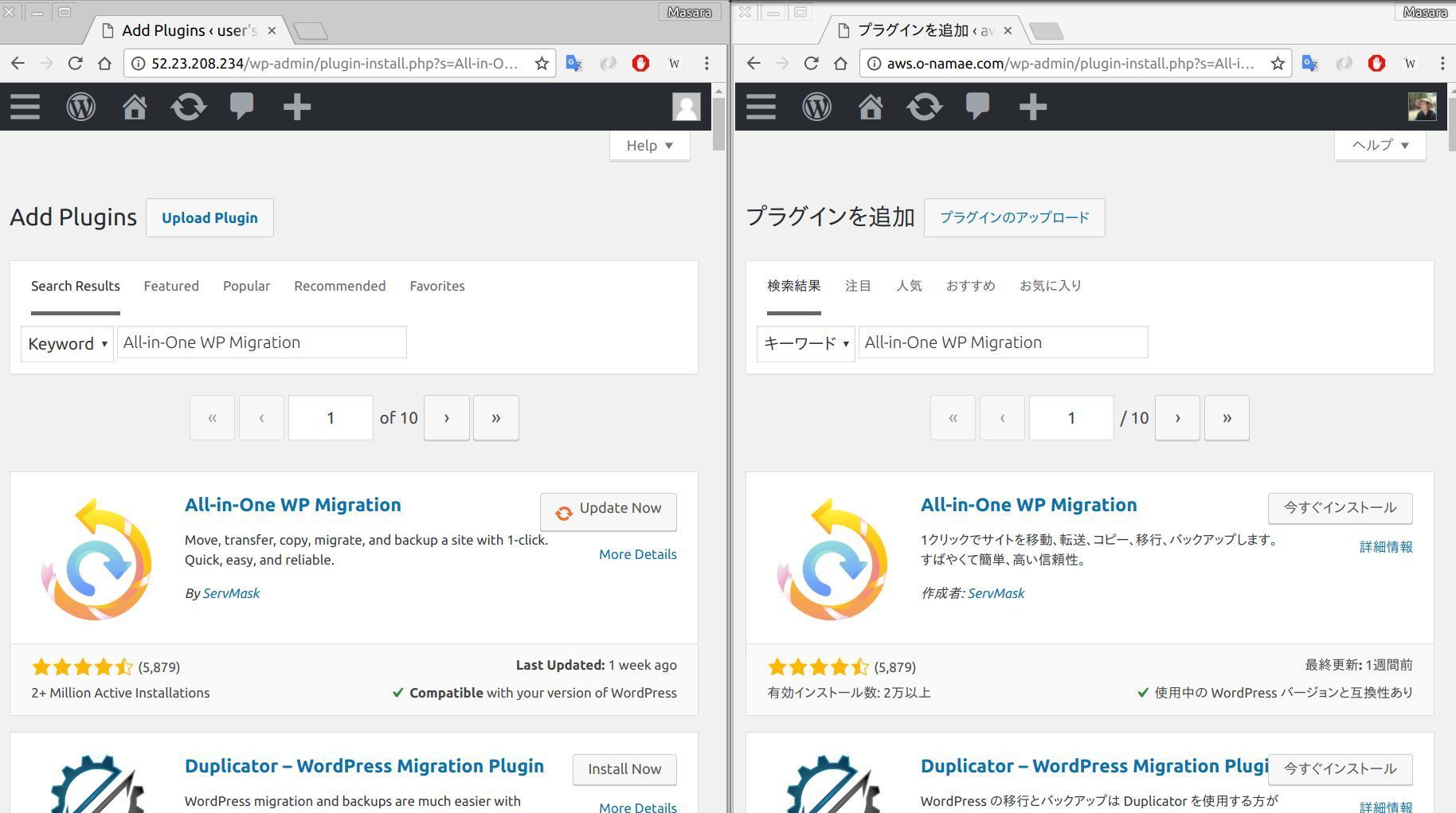The width and height of the screenshot is (1456, 813).
Task: Open the キーワード search type dropdown
Action: tap(806, 344)
